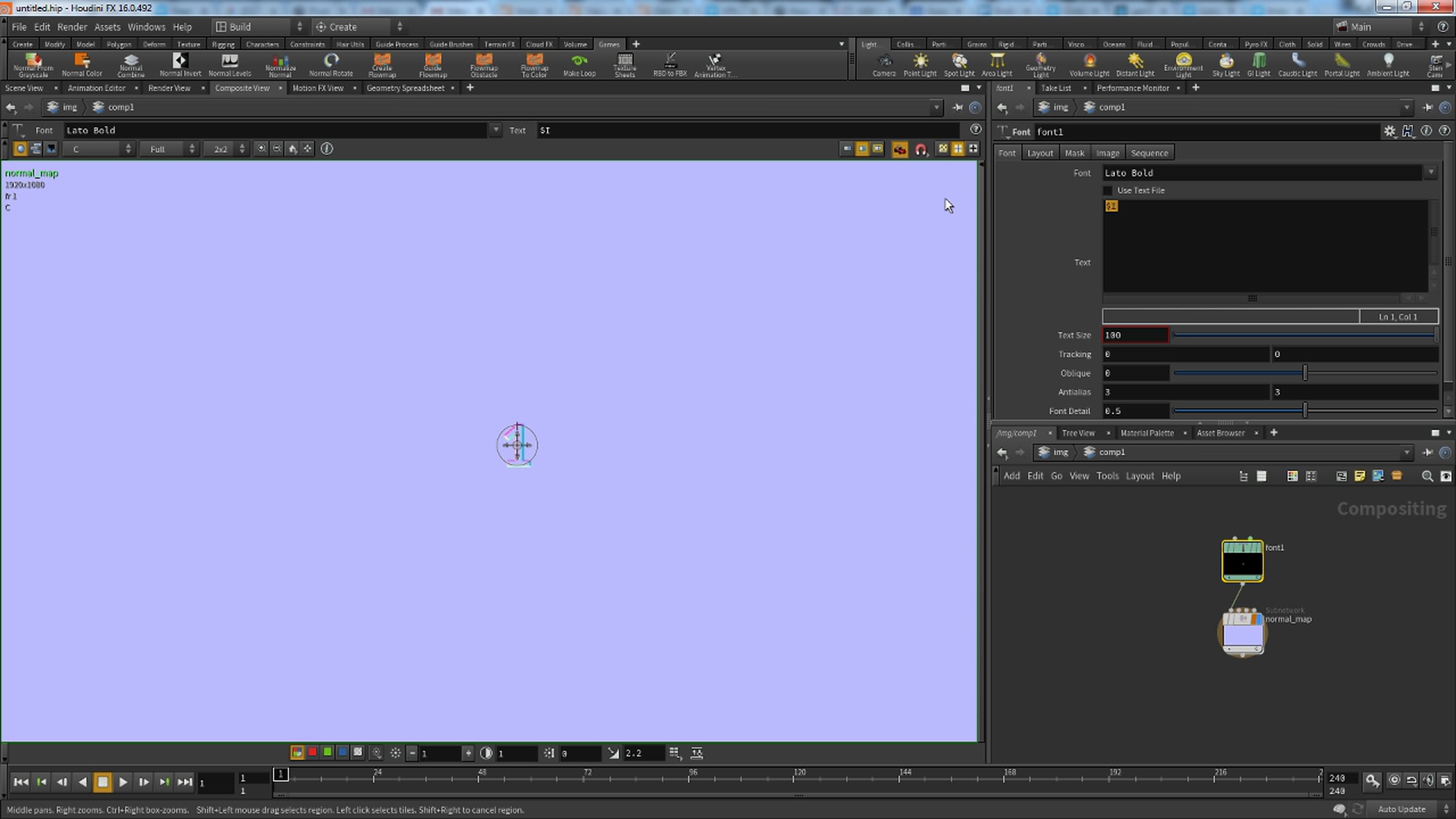The image size is (1456, 819).
Task: Click the Text Size value field
Action: (1135, 335)
